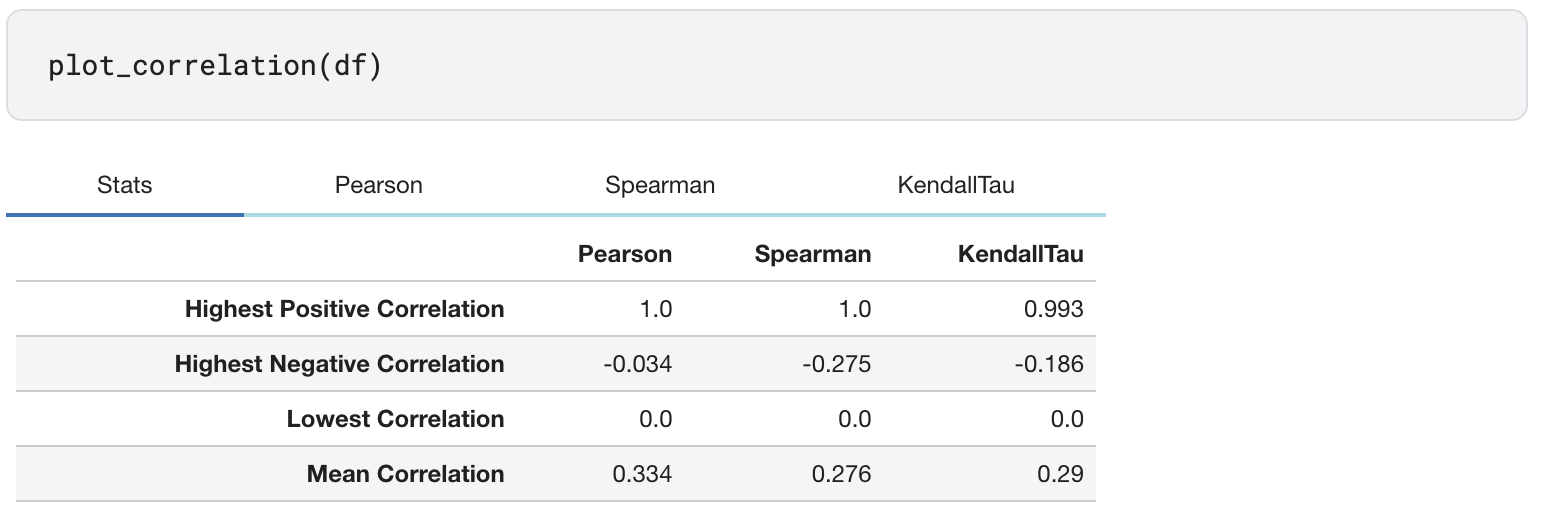Select the -0.275 Spearman cell

click(x=836, y=364)
